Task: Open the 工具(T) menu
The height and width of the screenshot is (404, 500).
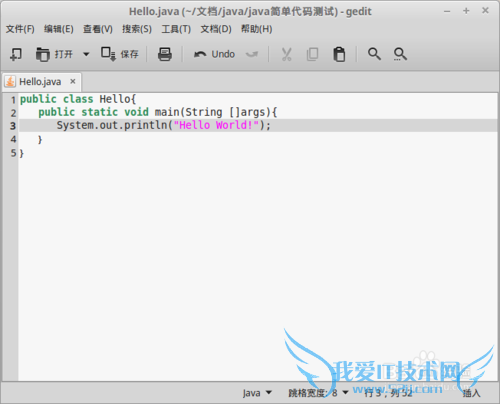Action: point(176,29)
